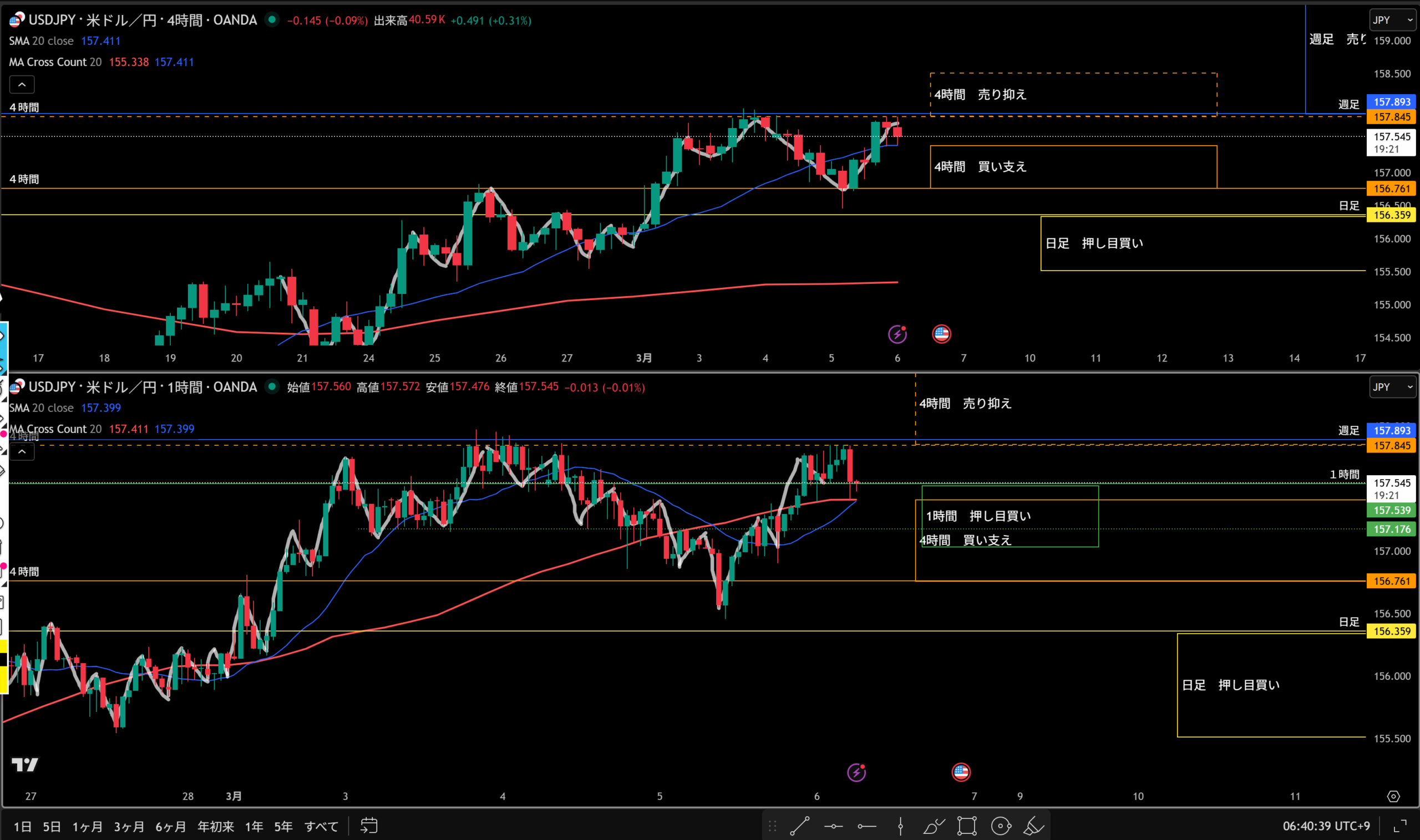
Task: Select the vertical line tool
Action: (900, 826)
